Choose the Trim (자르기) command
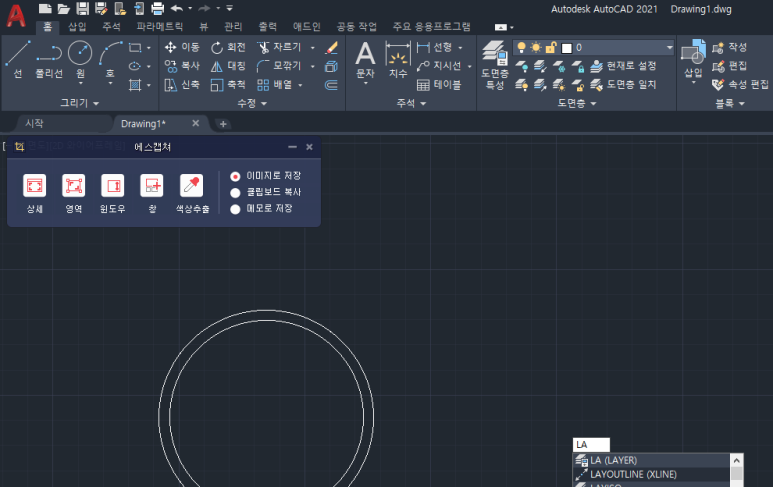 [x=279, y=47]
